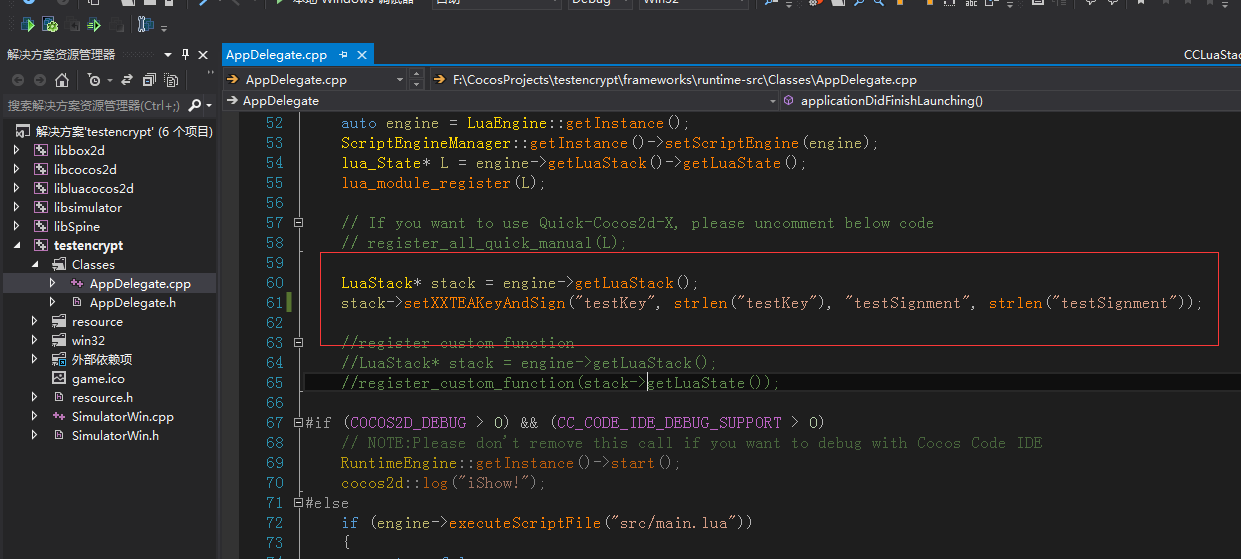Expand the libSpine project node

point(15,226)
